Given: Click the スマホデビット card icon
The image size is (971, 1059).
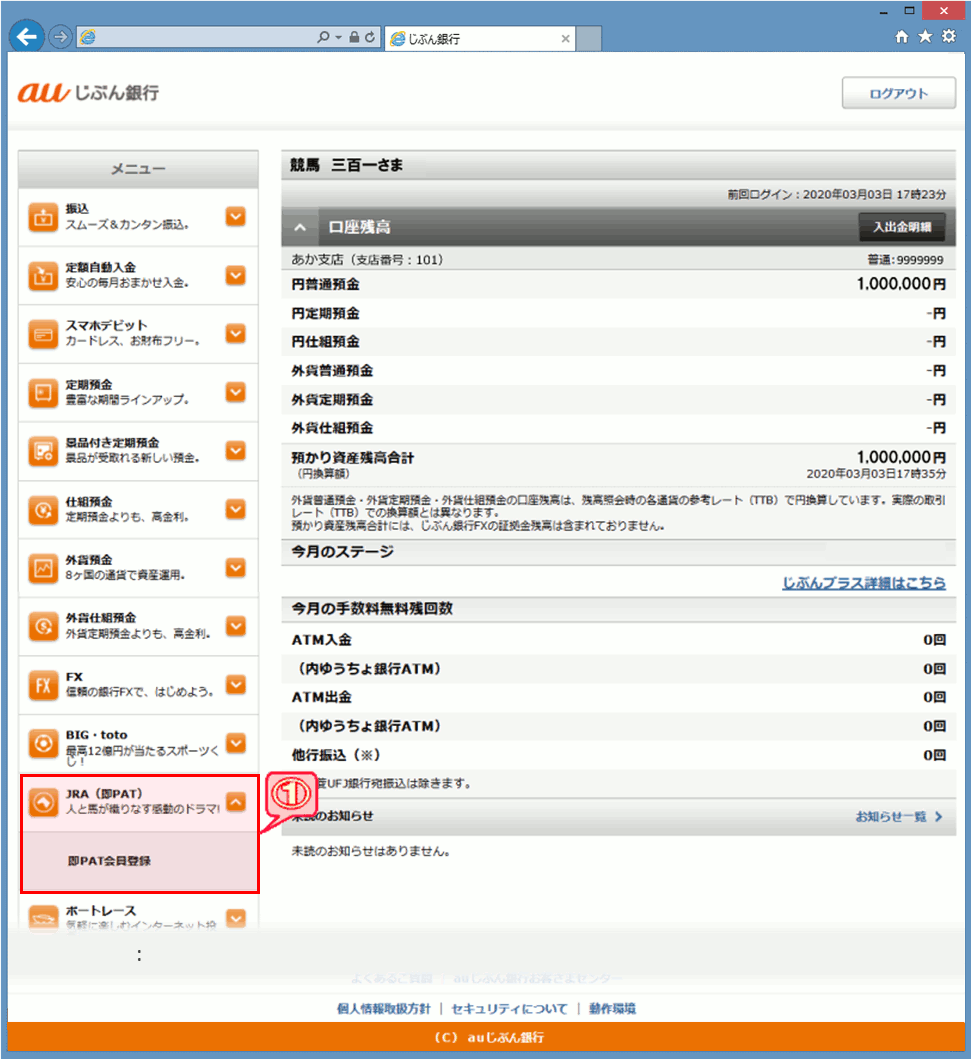Looking at the screenshot, I should click(x=43, y=334).
